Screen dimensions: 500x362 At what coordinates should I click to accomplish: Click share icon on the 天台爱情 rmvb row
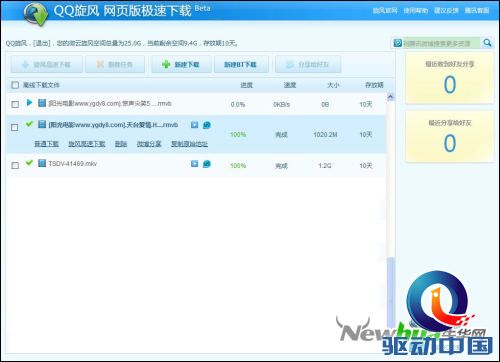pos(207,125)
